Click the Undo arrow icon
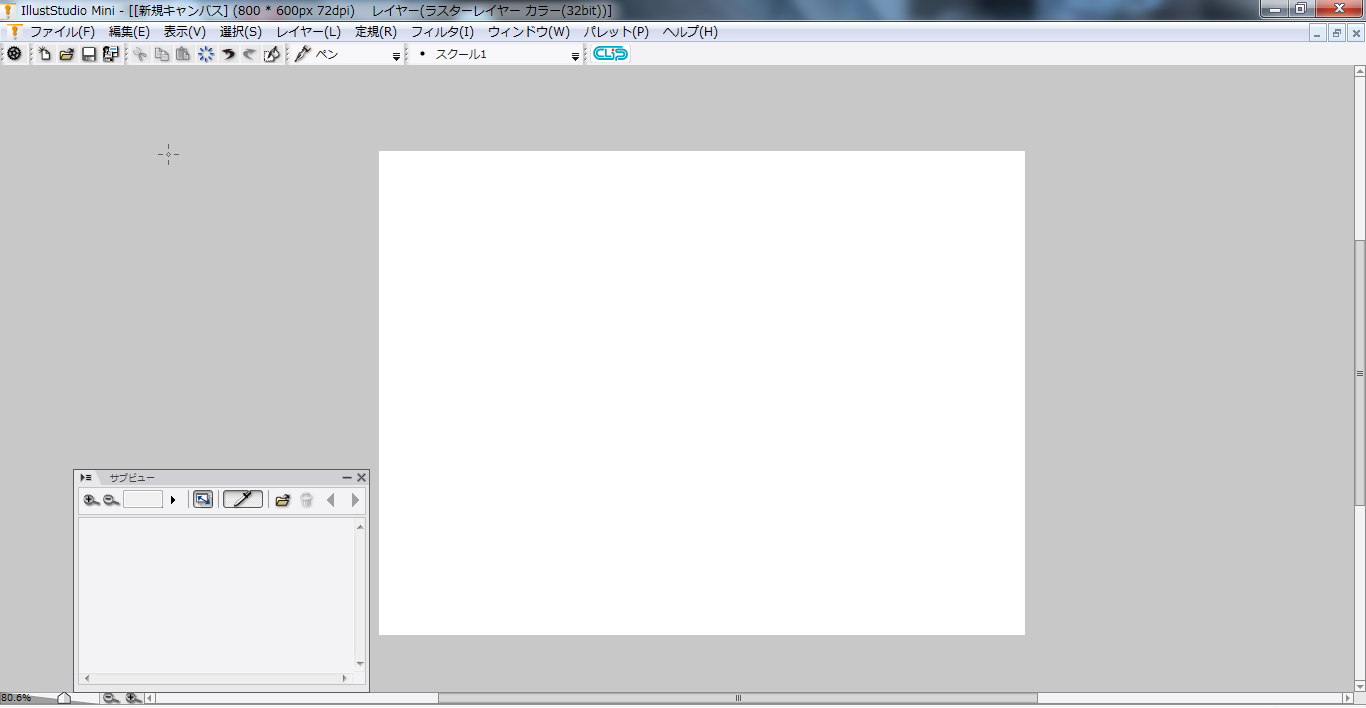The width and height of the screenshot is (1366, 708). (x=228, y=54)
